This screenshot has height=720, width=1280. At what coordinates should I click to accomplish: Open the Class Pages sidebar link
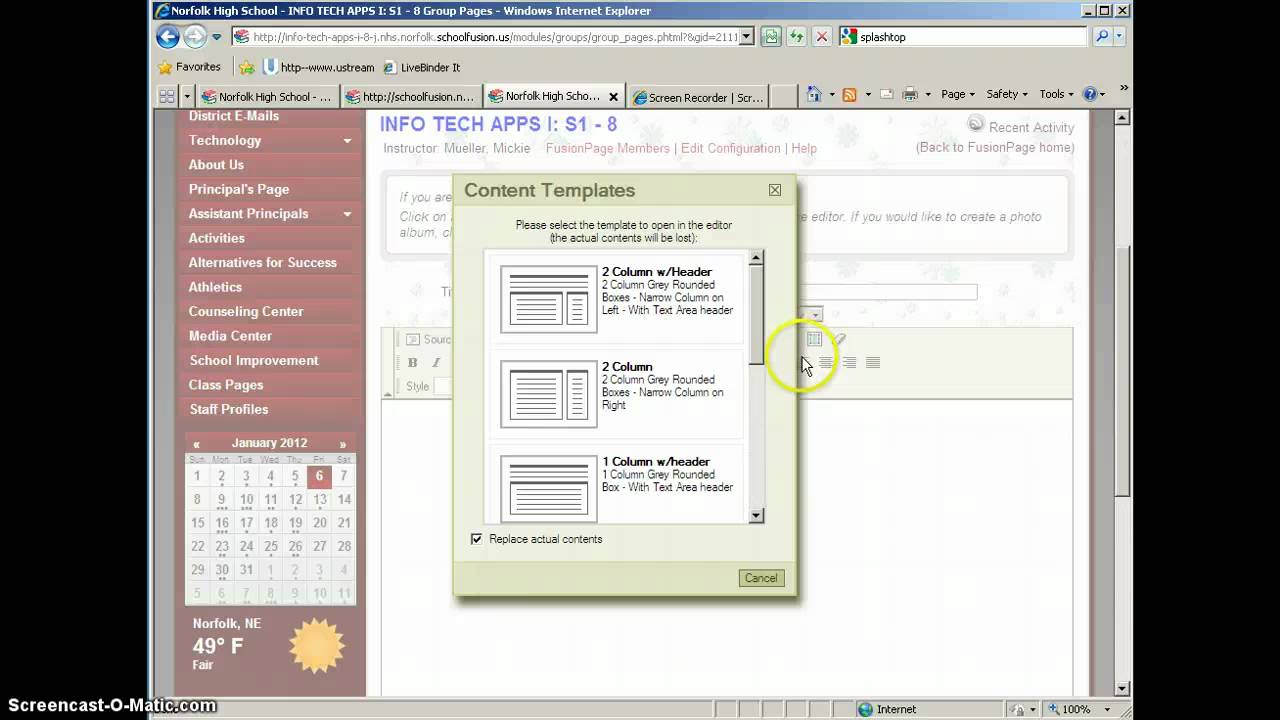coord(226,385)
